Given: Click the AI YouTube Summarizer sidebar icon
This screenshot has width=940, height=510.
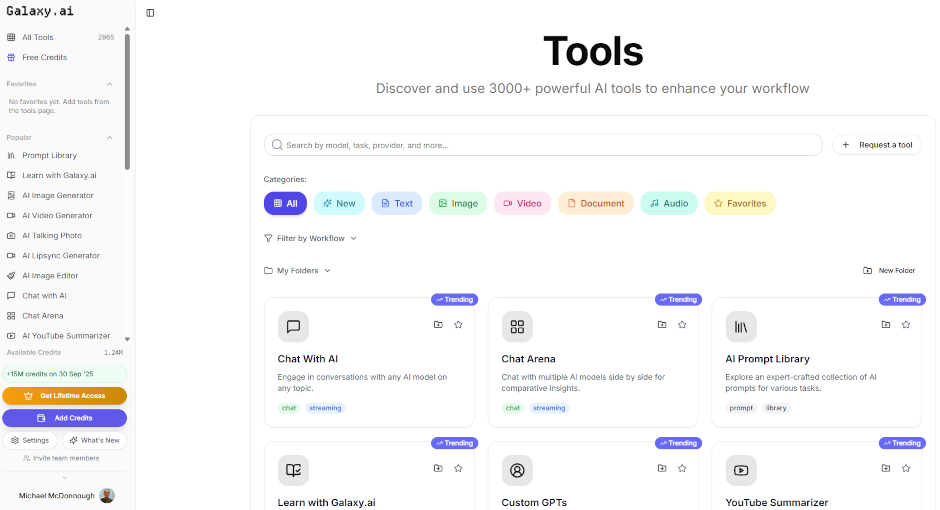Looking at the screenshot, I should 11,336.
